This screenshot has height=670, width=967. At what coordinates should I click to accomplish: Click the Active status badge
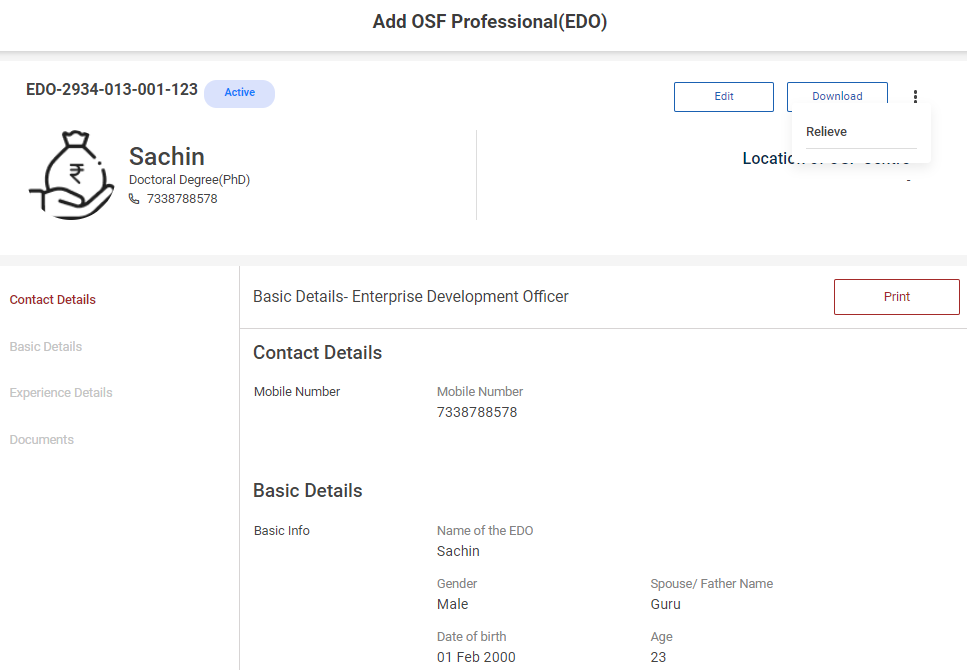click(x=239, y=93)
